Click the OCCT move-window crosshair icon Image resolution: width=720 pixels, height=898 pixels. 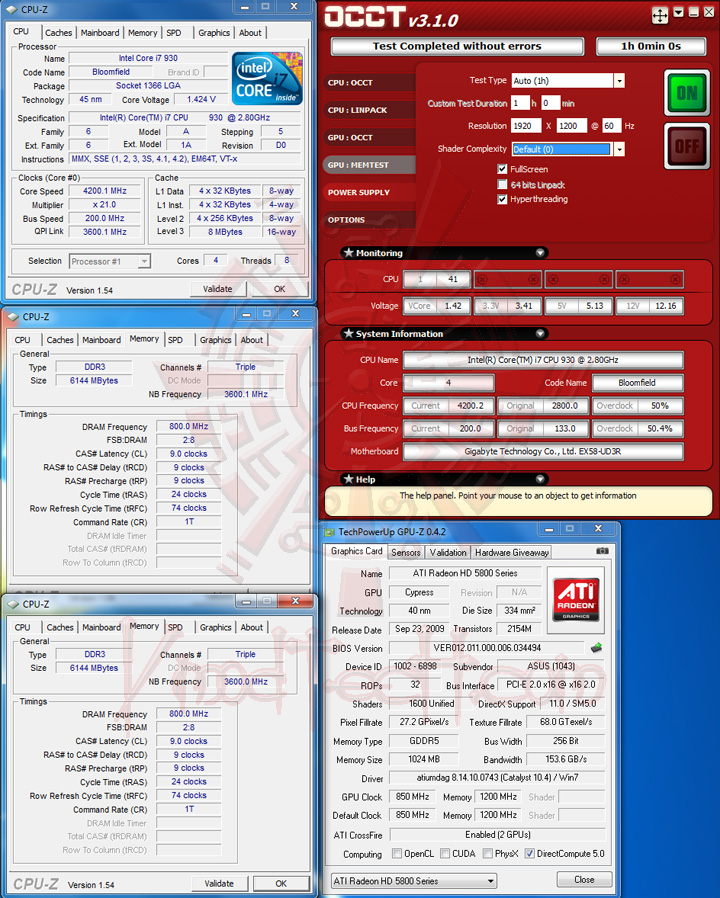[660, 15]
